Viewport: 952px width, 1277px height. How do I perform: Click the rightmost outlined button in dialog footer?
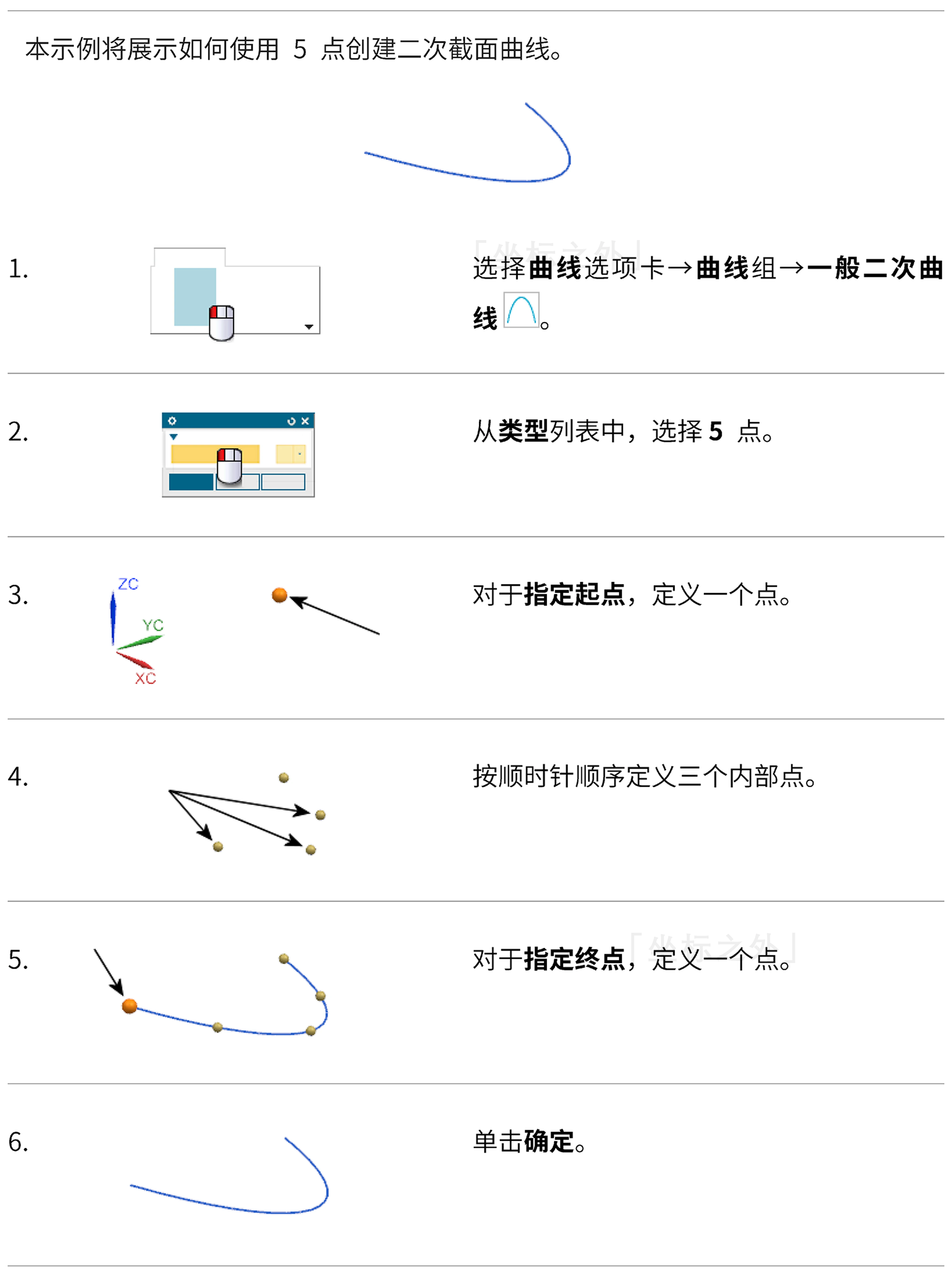[x=283, y=482]
